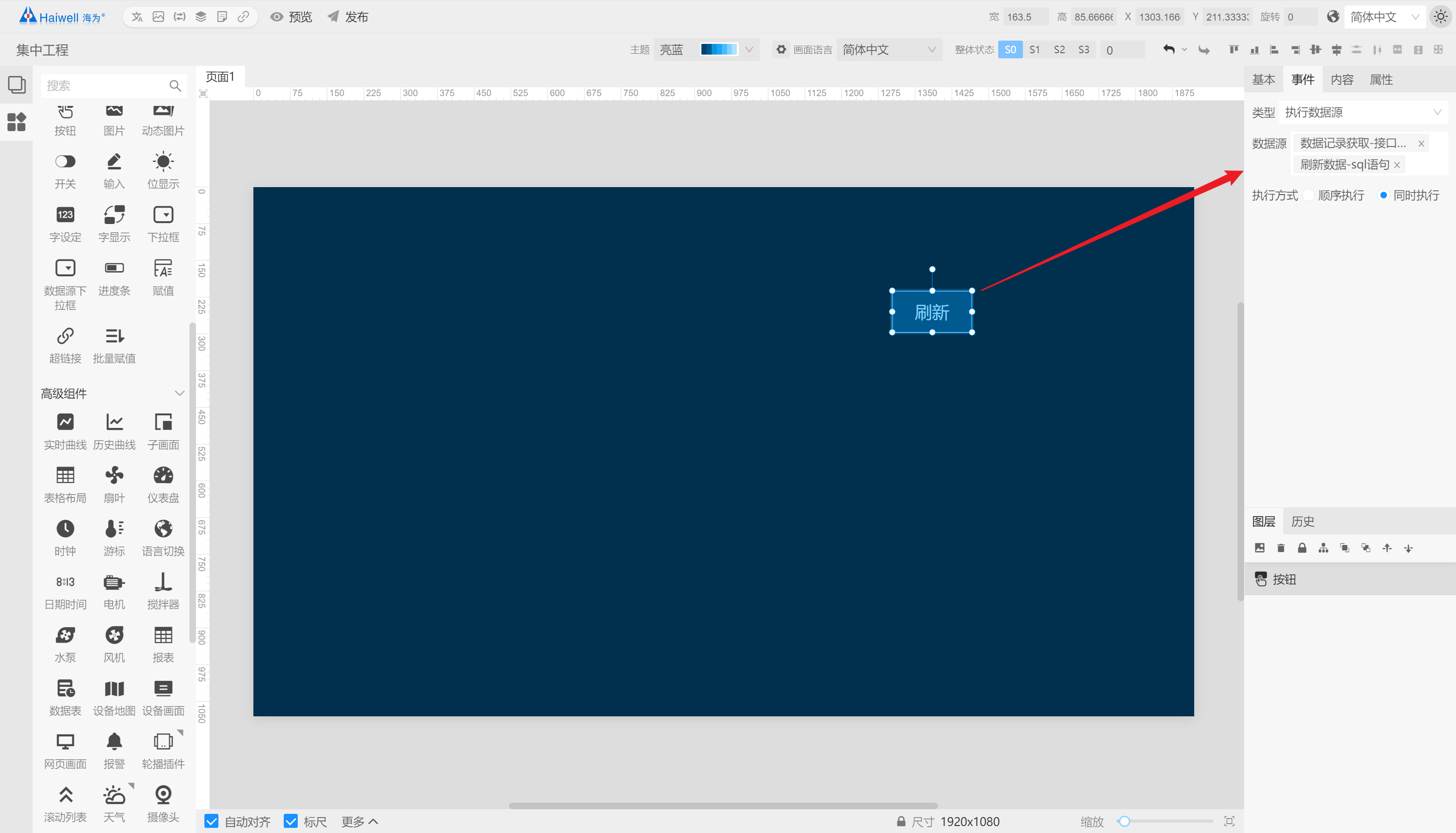Open the 画面语言 简体中文 dropdown

[x=889, y=50]
